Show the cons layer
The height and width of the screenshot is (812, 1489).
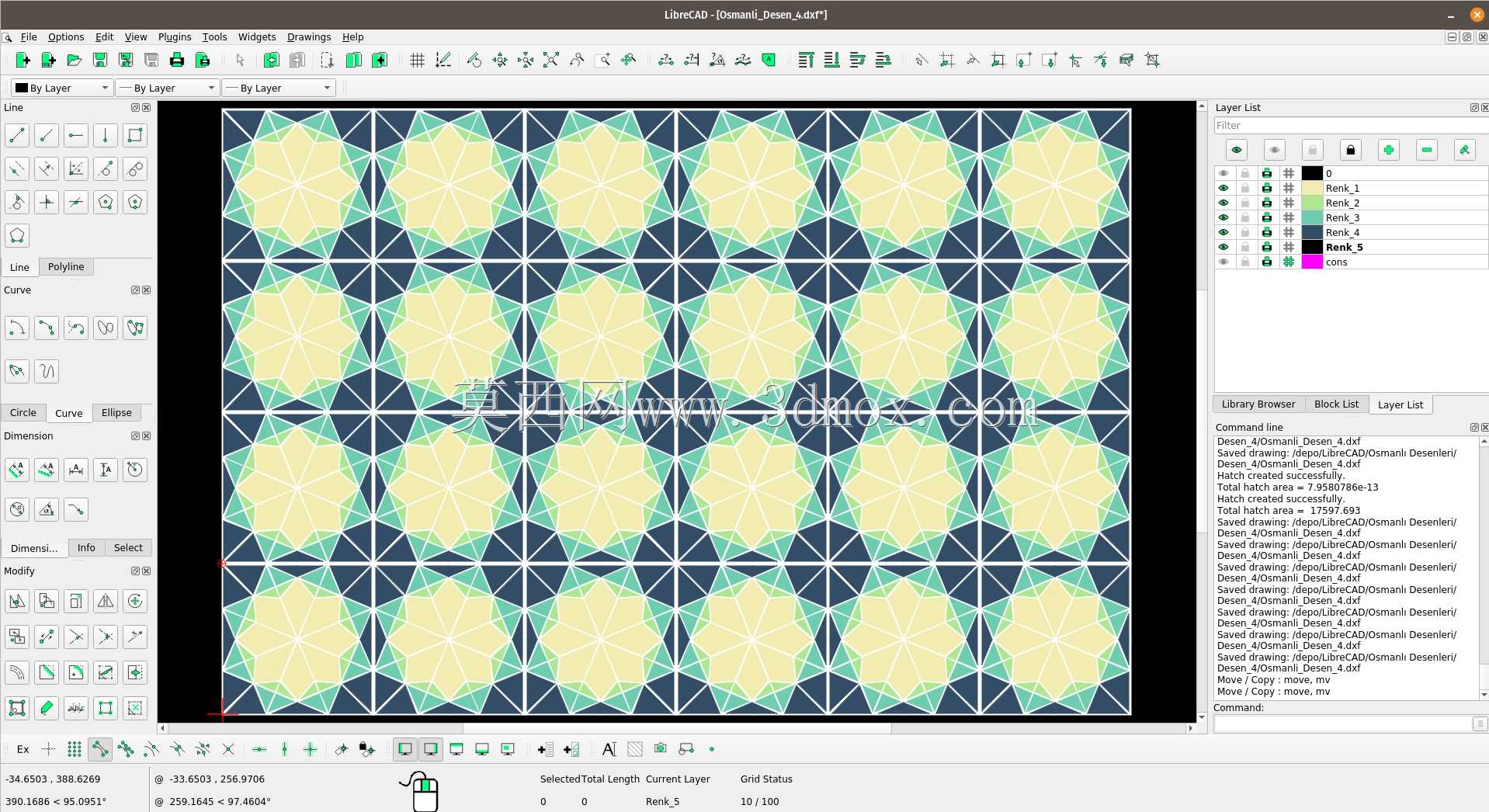click(1223, 262)
